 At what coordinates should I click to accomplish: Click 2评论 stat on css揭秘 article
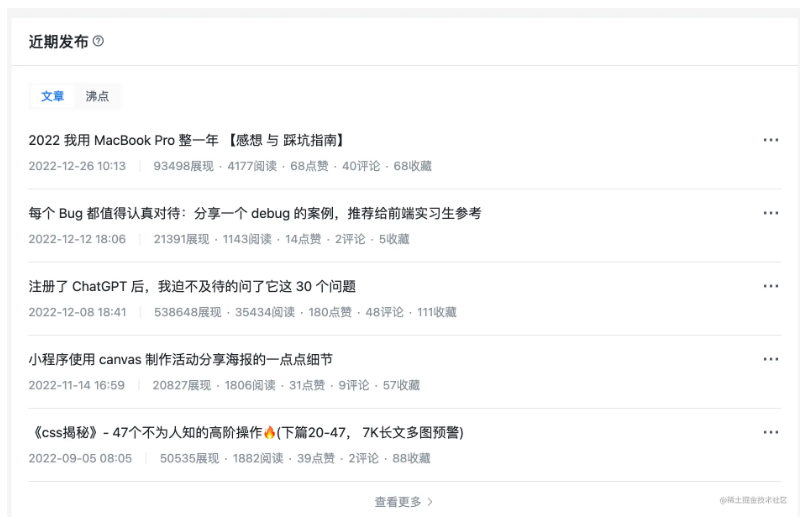point(363,458)
